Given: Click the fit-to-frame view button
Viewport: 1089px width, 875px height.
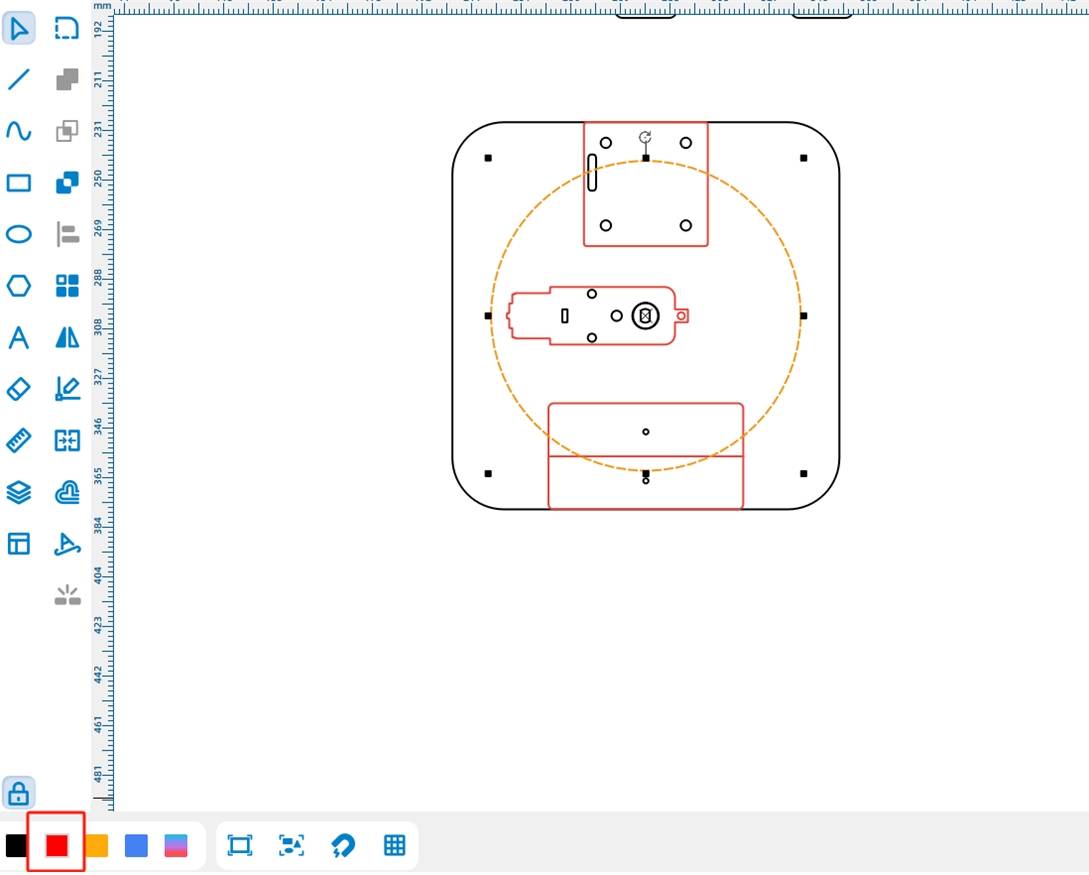Looking at the screenshot, I should point(239,846).
